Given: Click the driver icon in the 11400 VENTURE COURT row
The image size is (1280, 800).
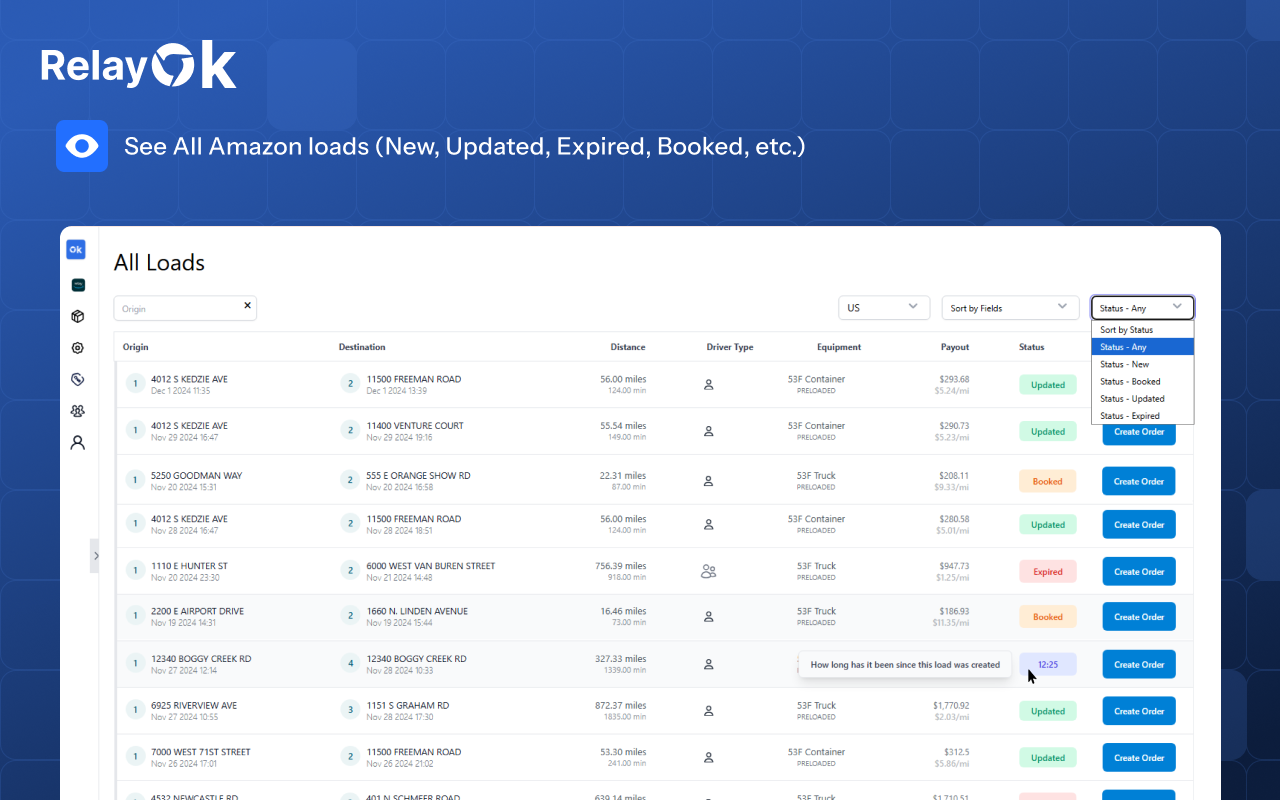Looking at the screenshot, I should (709, 431).
